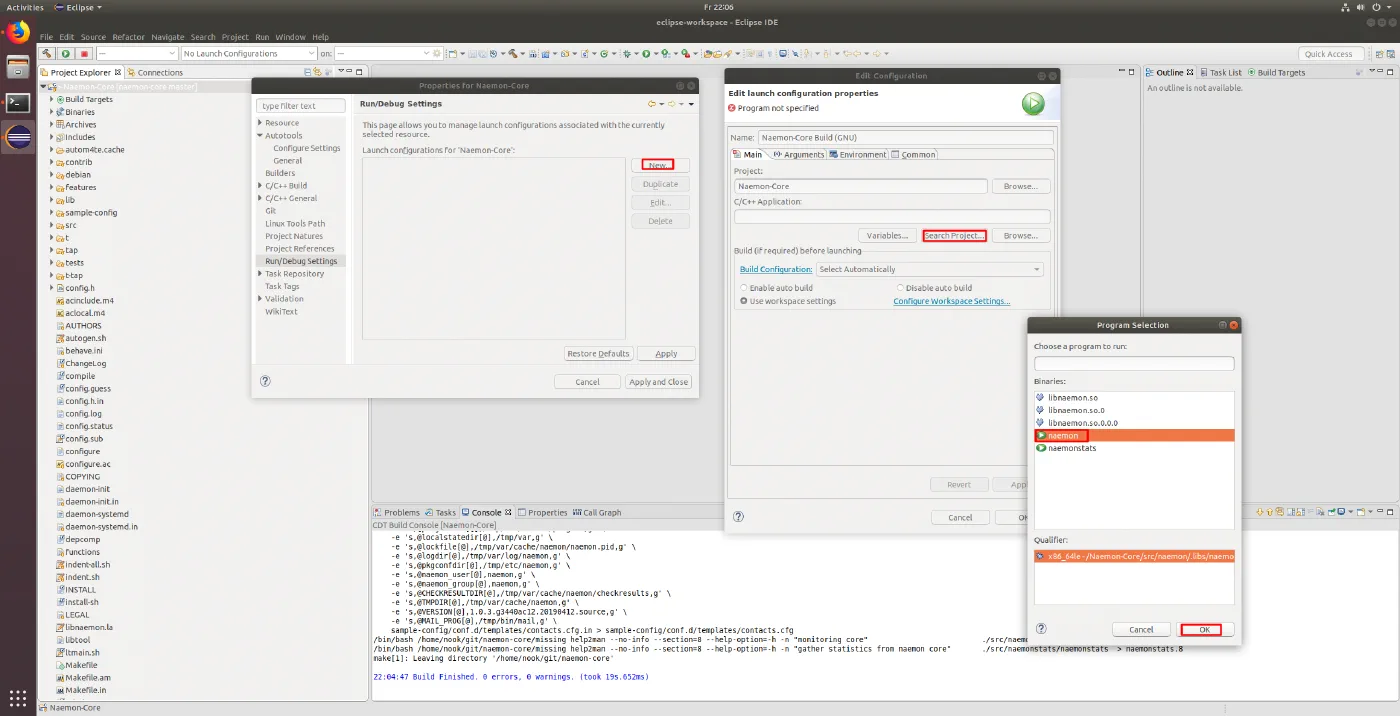Open the Window menu

(291, 37)
